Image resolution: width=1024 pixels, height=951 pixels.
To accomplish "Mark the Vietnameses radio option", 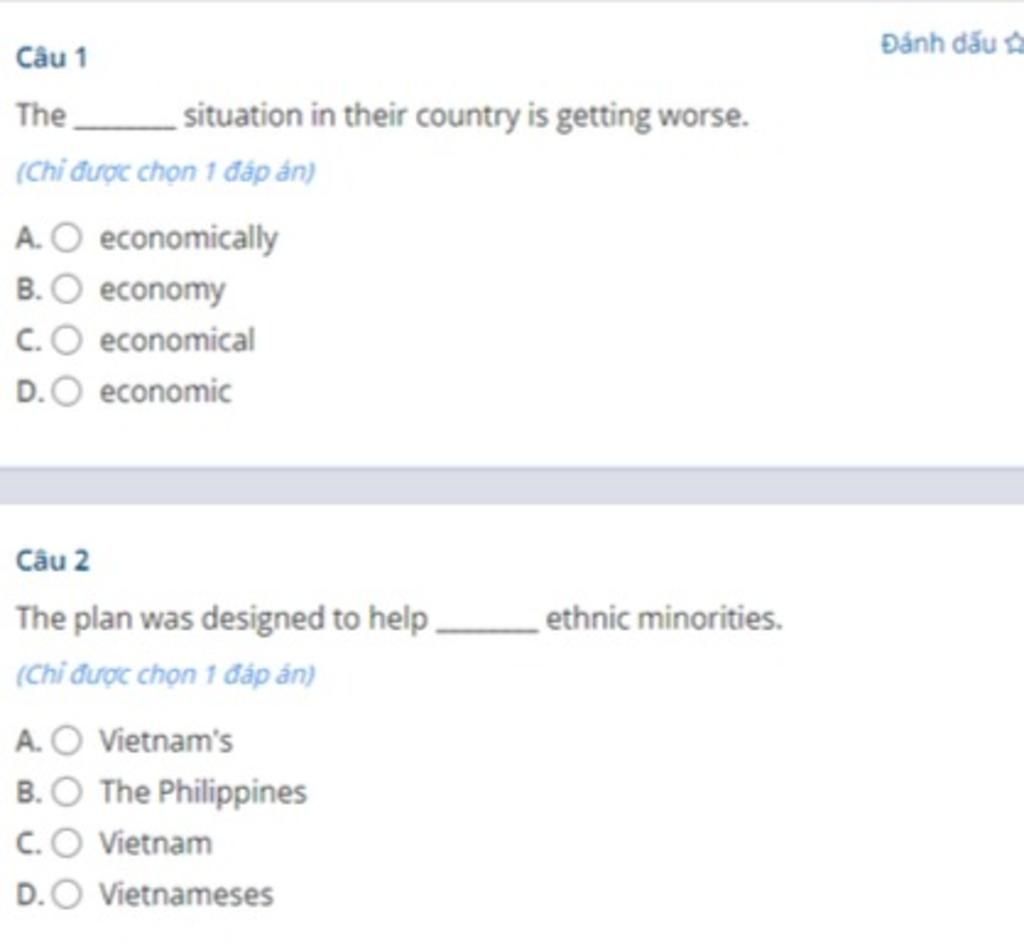I will click(x=67, y=894).
